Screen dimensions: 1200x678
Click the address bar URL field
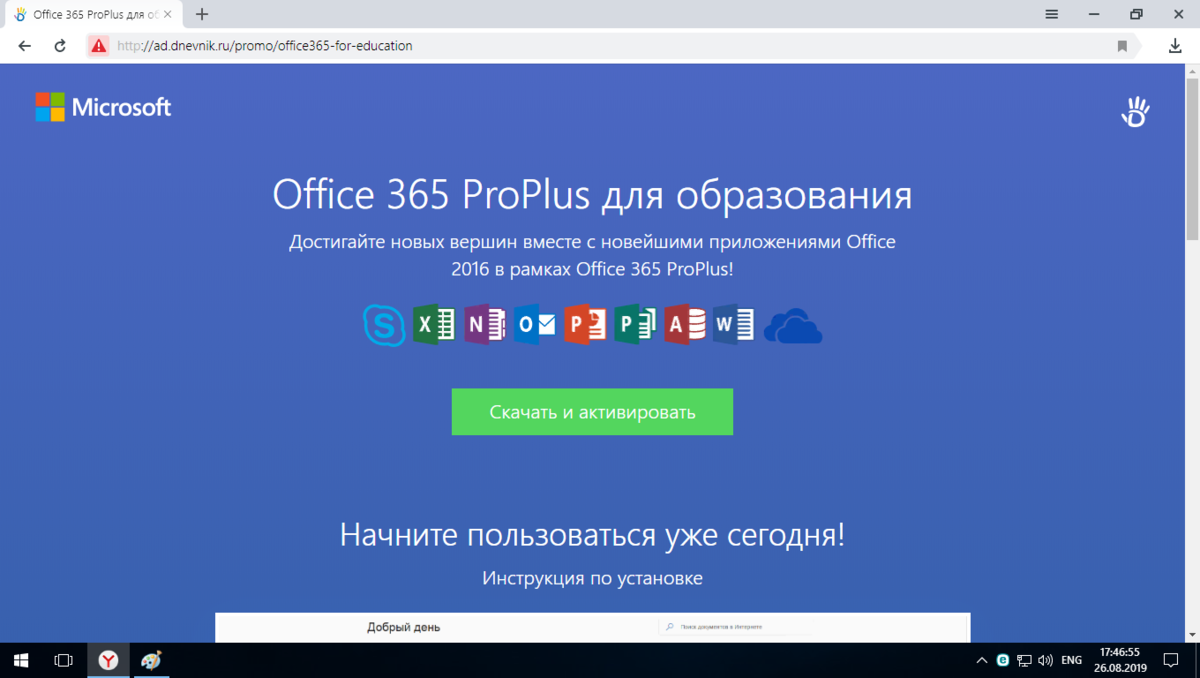click(300, 45)
